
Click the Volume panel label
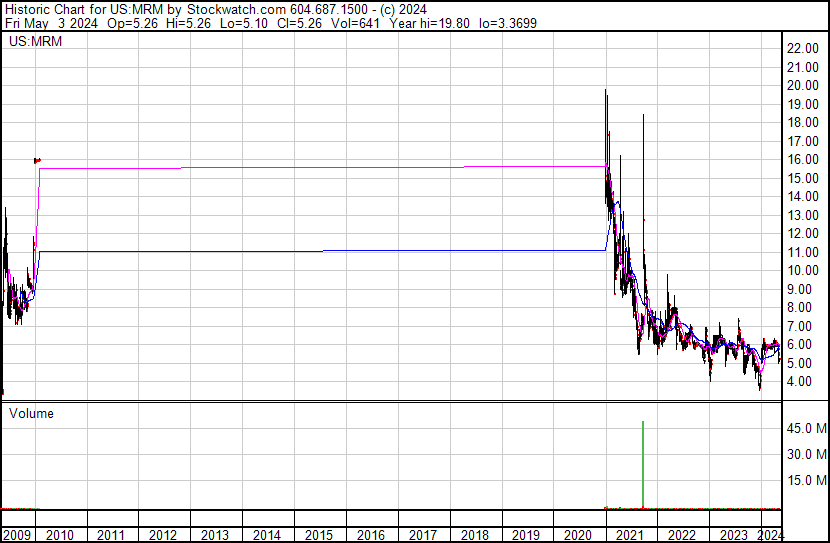coord(31,413)
